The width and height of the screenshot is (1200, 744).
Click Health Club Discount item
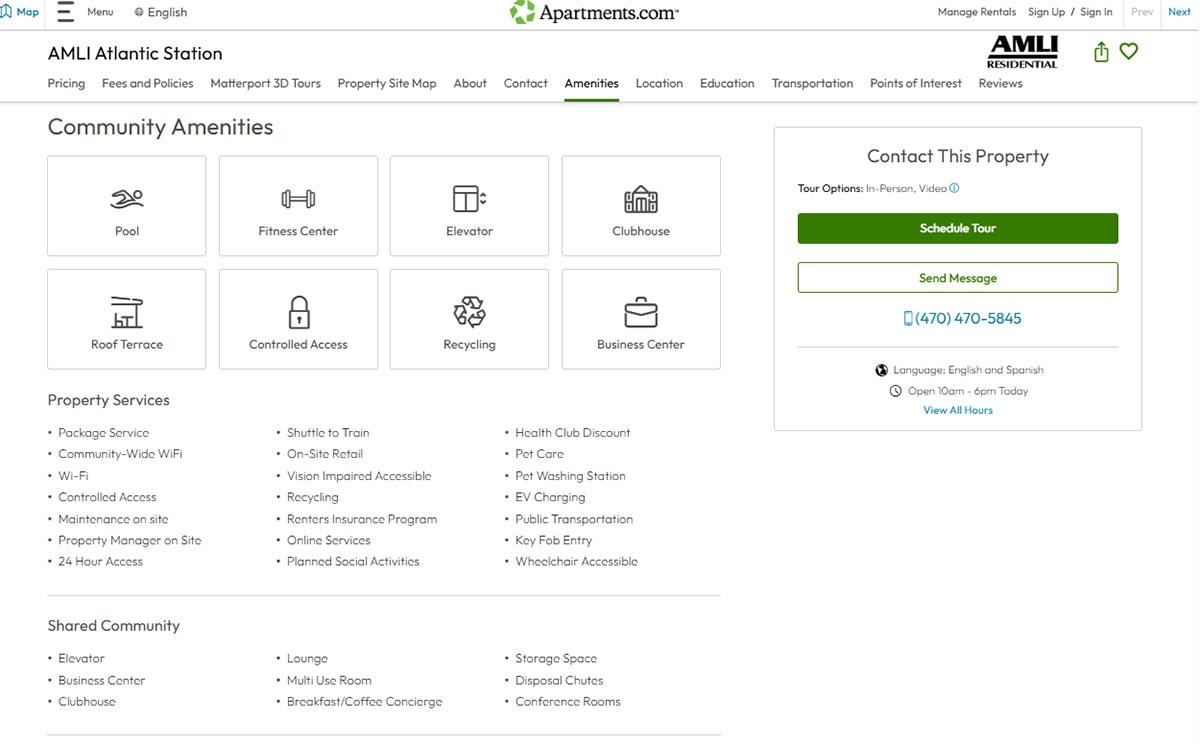(x=573, y=433)
